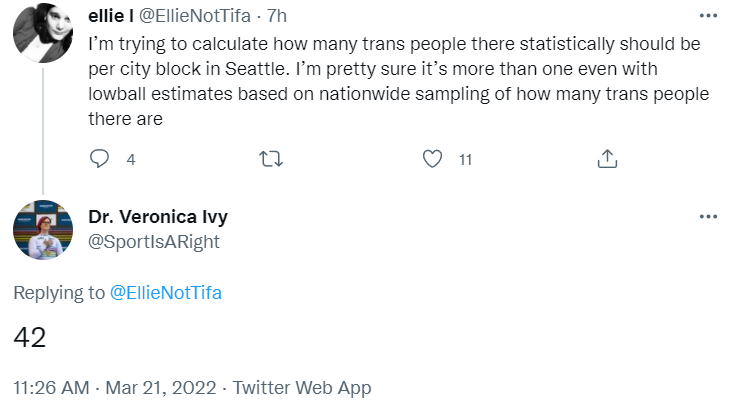Image resolution: width=729 pixels, height=407 pixels.
Task: Open the 7h timestamp of ellie's tweet
Action: pos(277,16)
